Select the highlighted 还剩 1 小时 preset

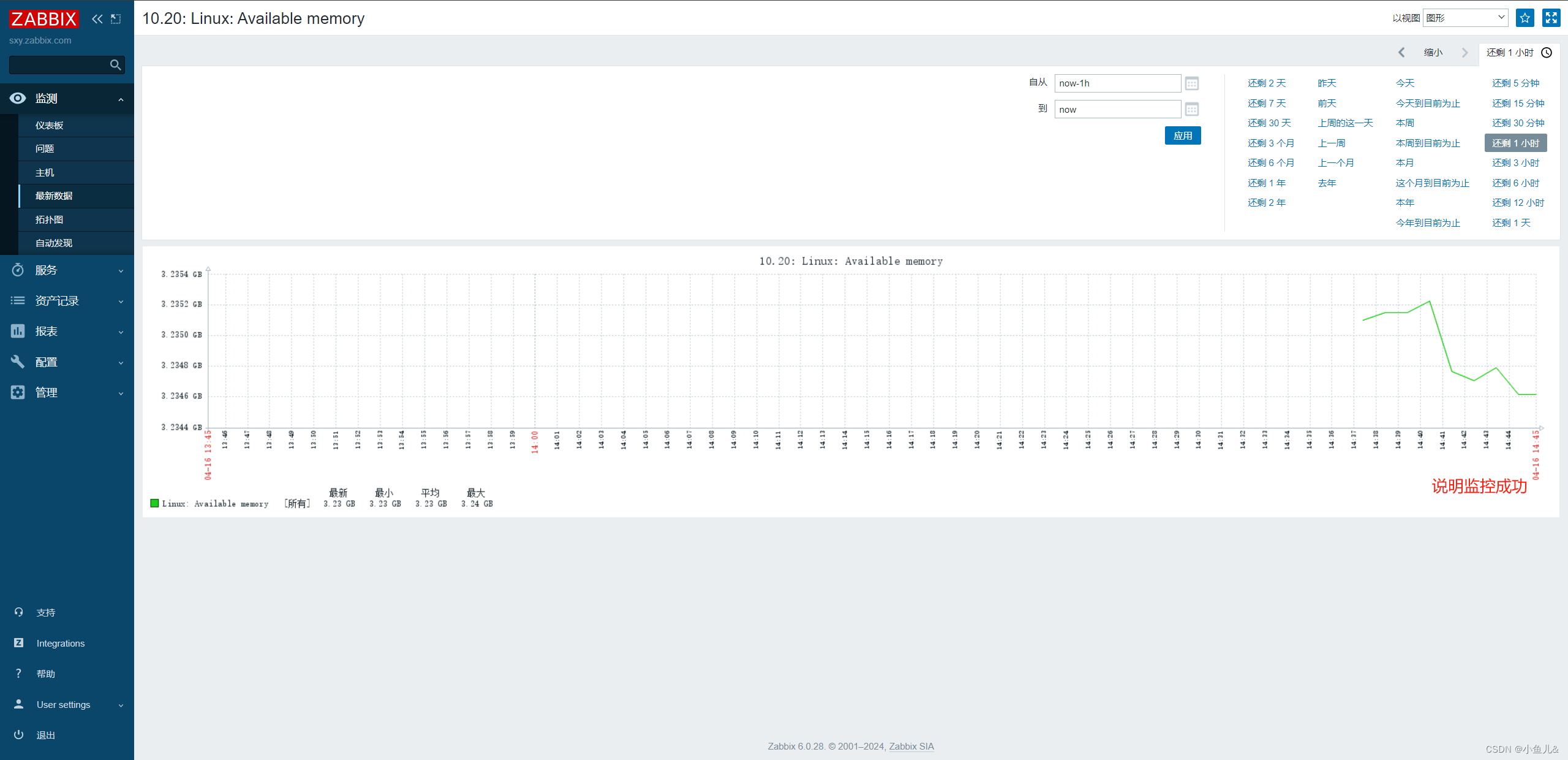point(1515,143)
